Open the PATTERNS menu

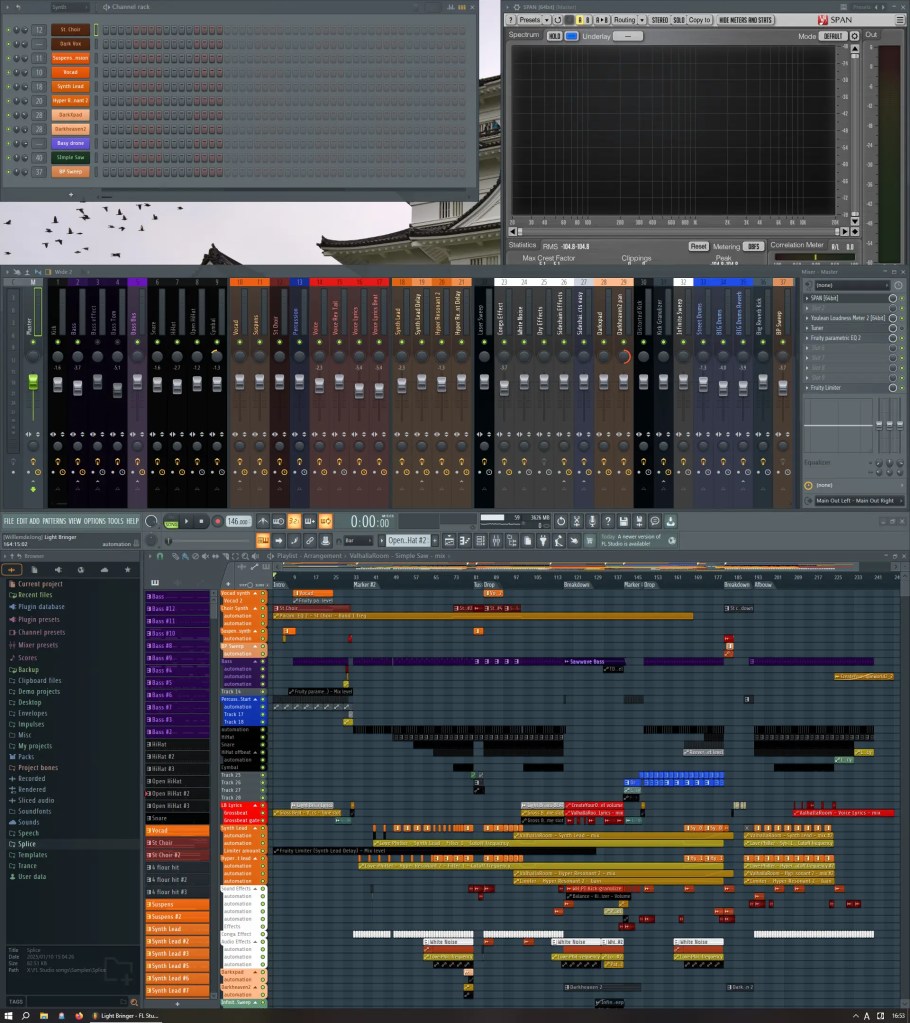pos(54,521)
